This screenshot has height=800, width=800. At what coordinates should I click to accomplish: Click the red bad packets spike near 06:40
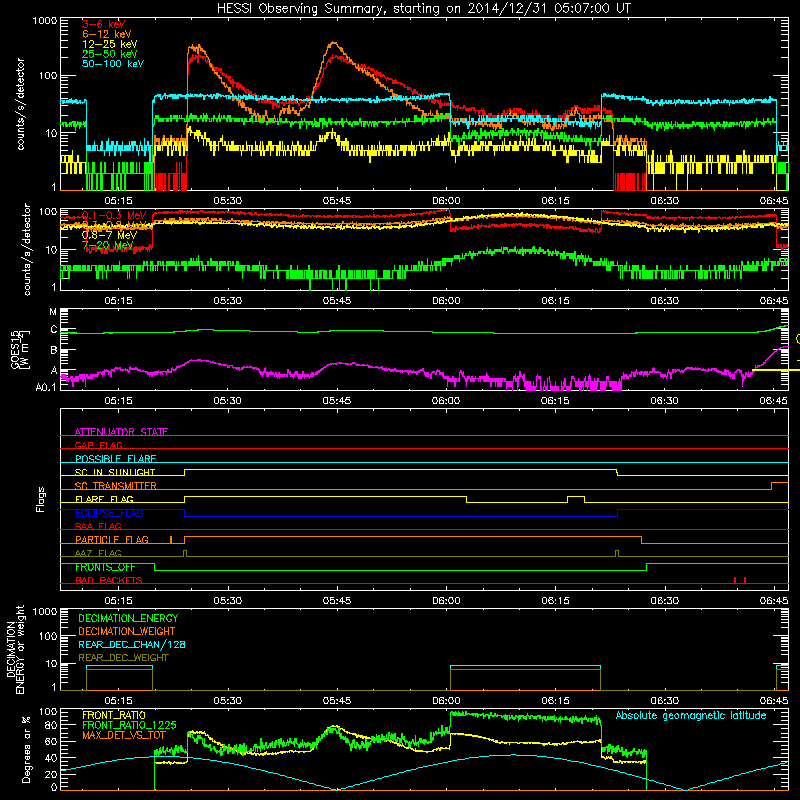[735, 580]
